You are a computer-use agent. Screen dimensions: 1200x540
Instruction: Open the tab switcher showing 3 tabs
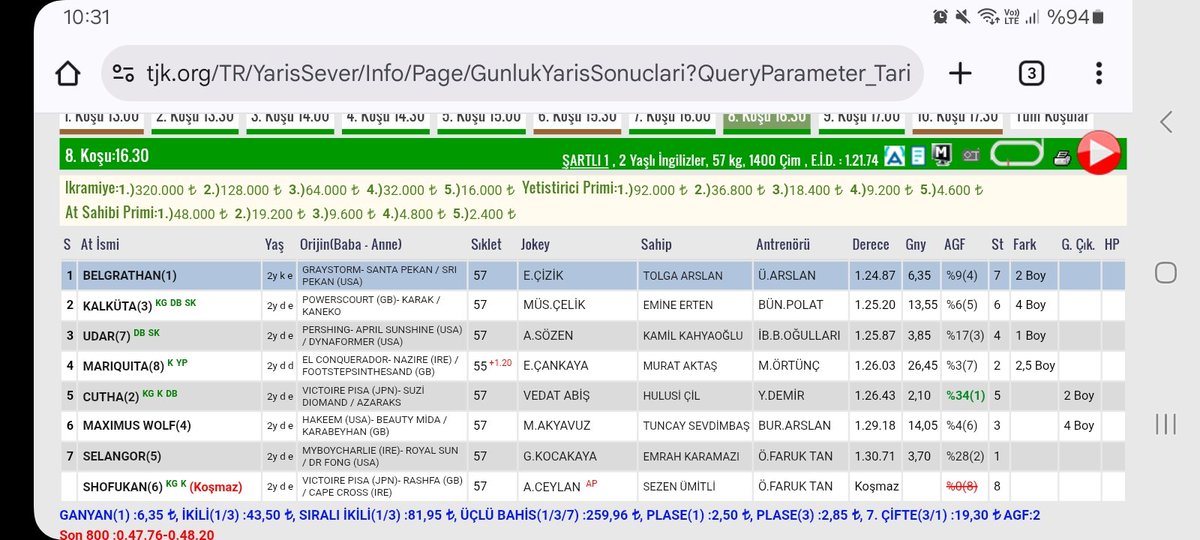1031,73
